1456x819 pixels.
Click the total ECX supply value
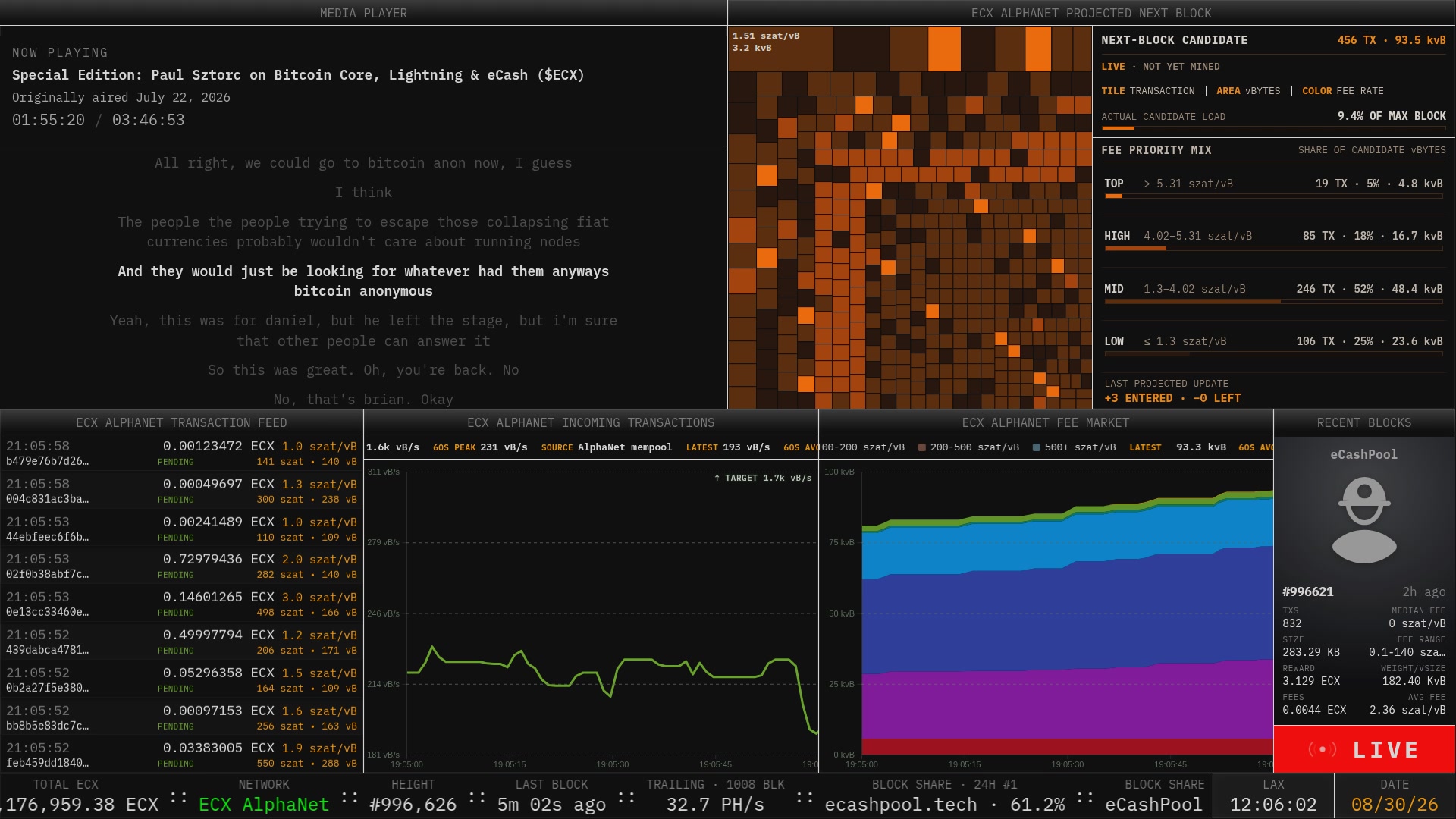[80, 805]
